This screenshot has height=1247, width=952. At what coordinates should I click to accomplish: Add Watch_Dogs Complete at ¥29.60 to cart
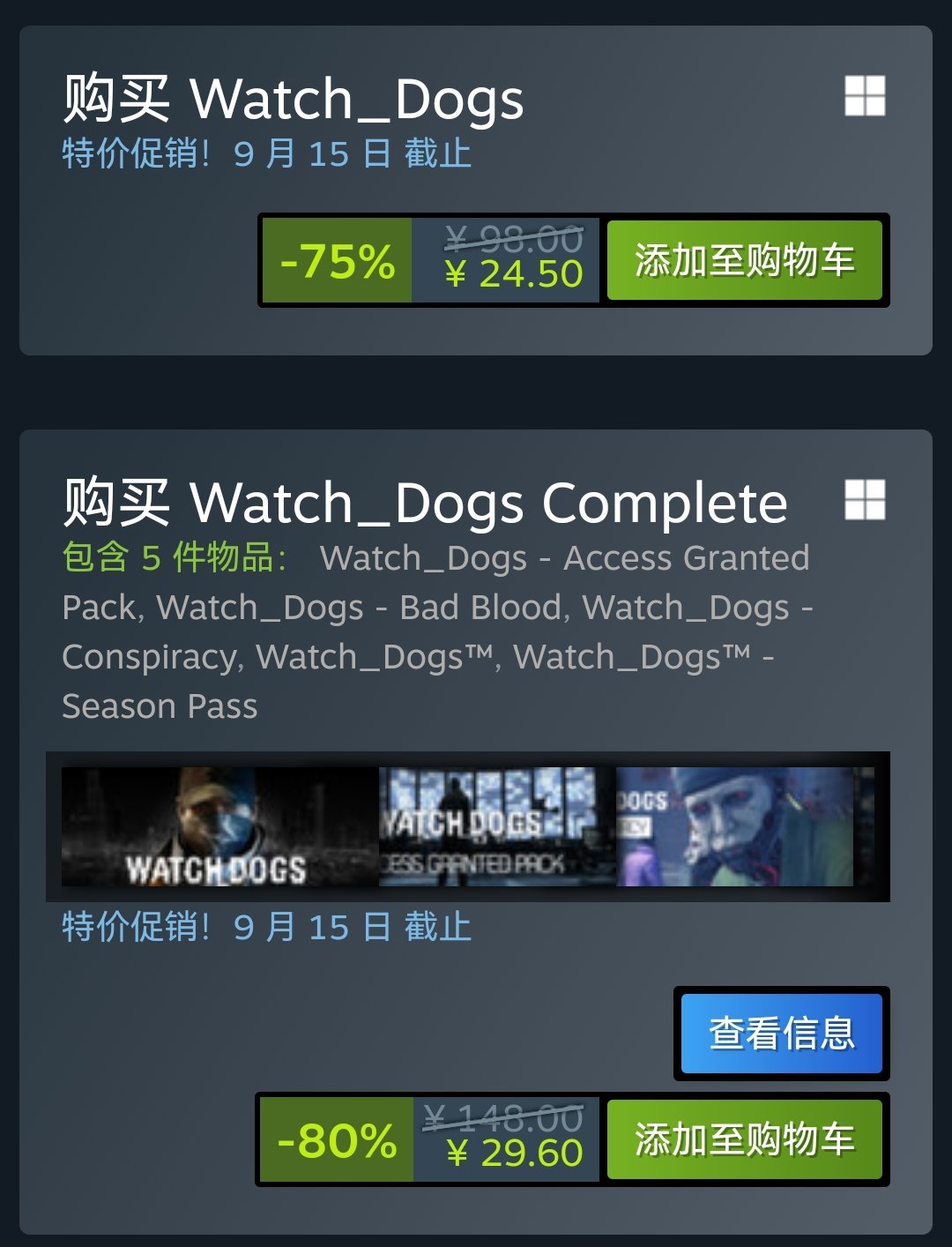[x=745, y=1139]
